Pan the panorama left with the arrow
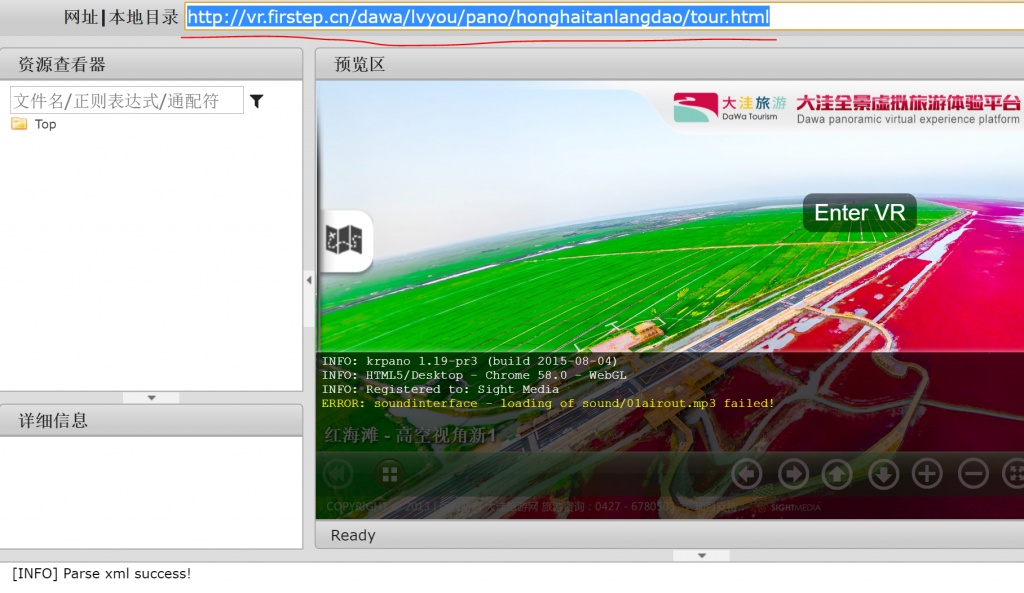The image size is (1024, 593). click(x=746, y=473)
